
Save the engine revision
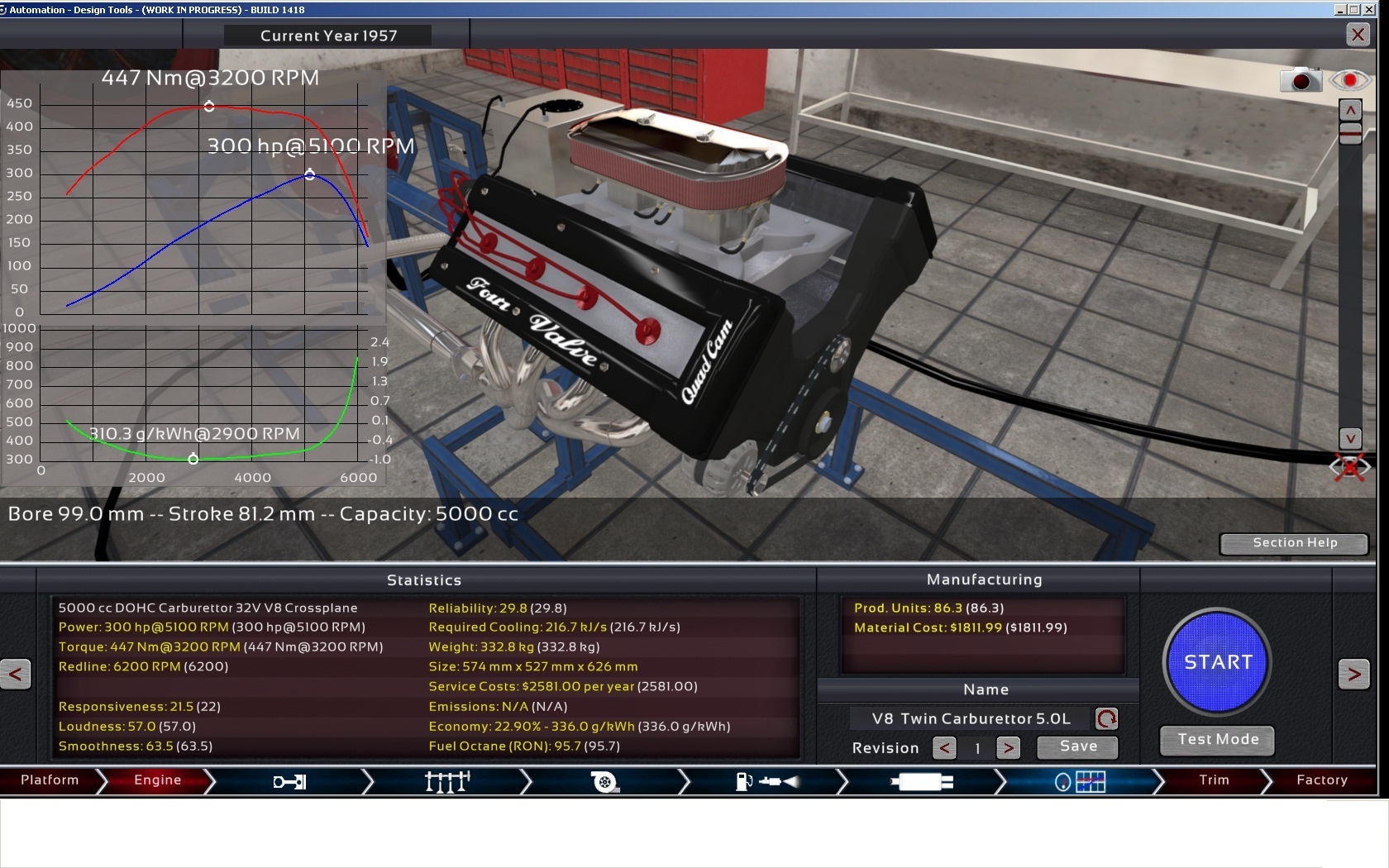click(1077, 746)
